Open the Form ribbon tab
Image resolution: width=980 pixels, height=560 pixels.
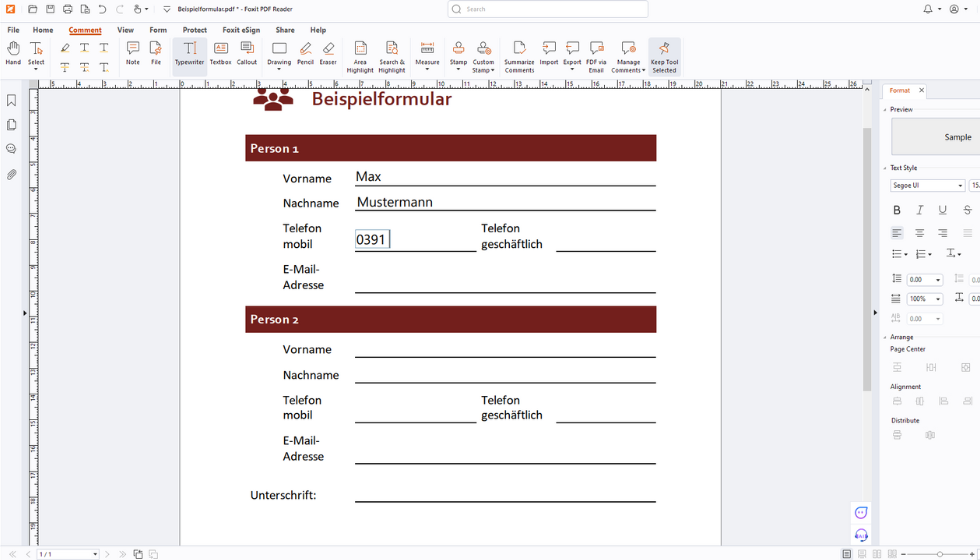click(x=158, y=30)
